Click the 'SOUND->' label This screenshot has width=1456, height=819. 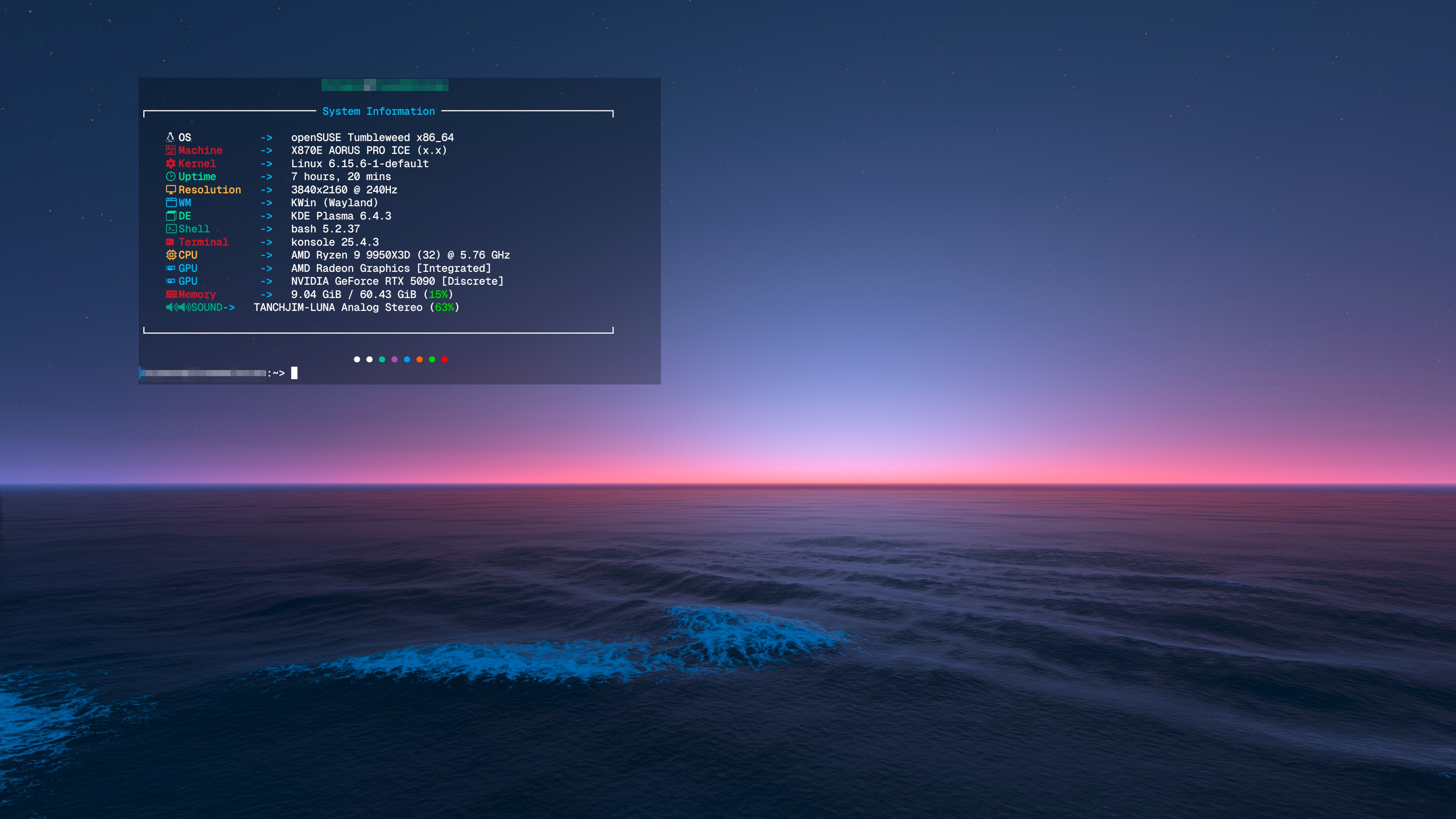coord(212,308)
